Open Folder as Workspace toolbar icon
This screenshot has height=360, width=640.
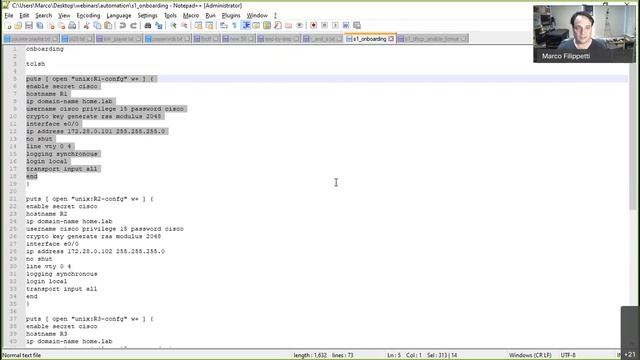(289, 26)
